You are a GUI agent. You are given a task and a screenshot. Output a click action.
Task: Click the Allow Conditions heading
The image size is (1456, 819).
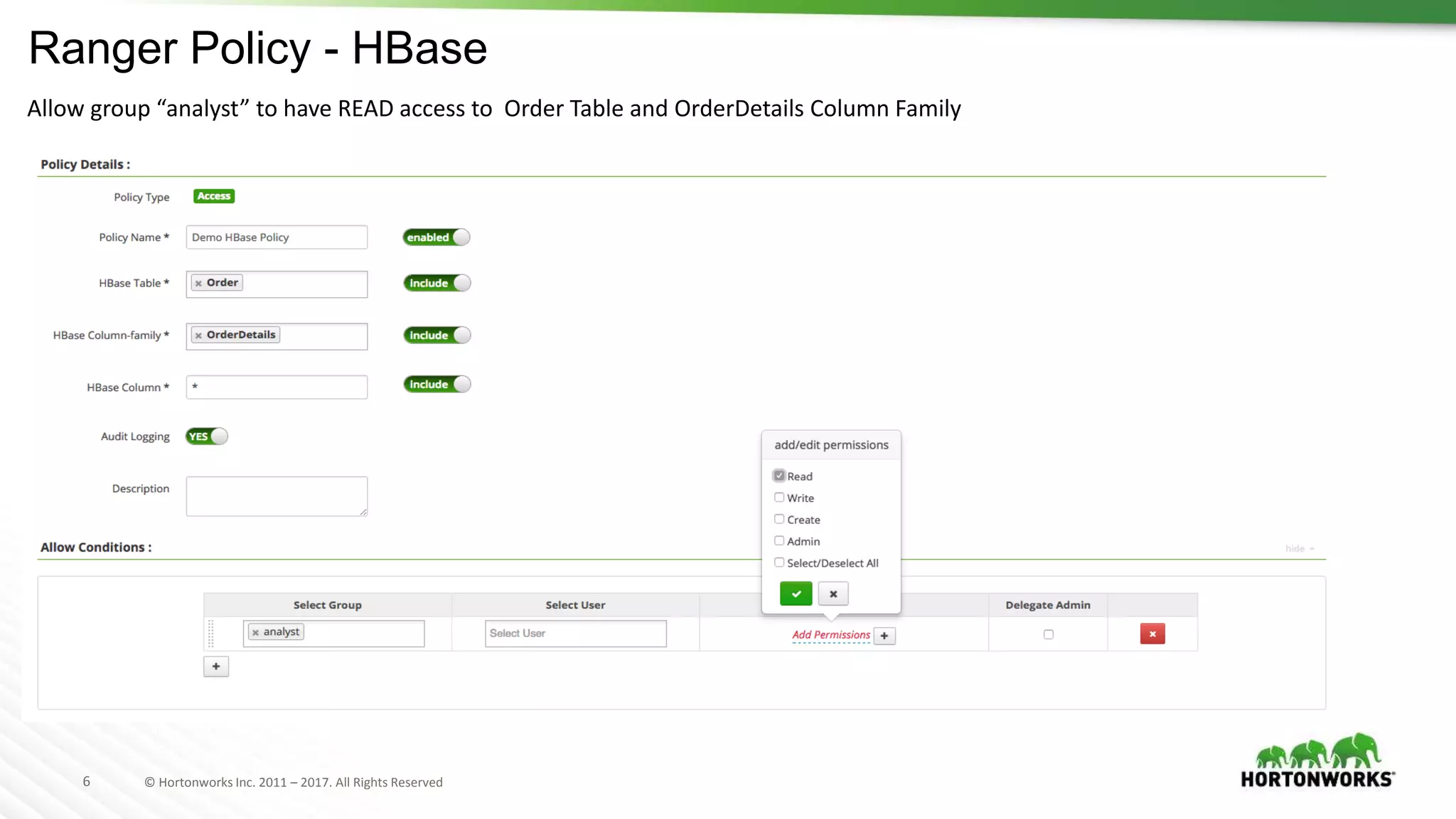click(96, 547)
